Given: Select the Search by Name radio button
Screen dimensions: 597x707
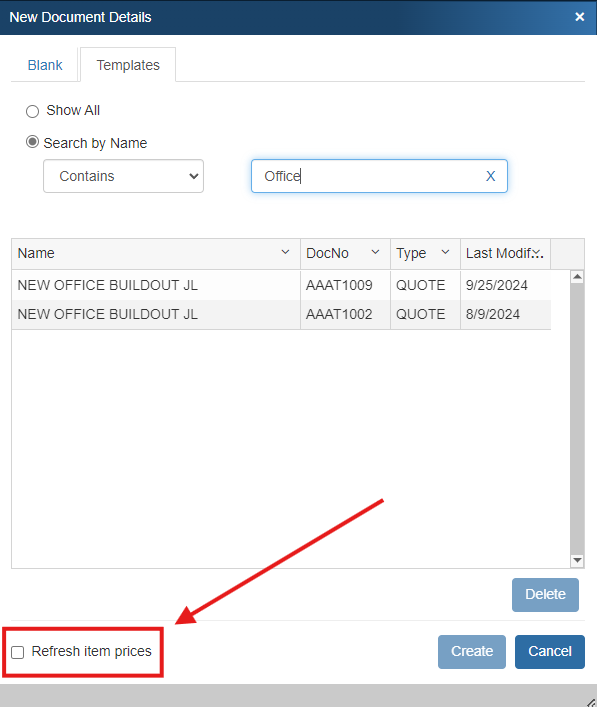Looking at the screenshot, I should [32, 142].
